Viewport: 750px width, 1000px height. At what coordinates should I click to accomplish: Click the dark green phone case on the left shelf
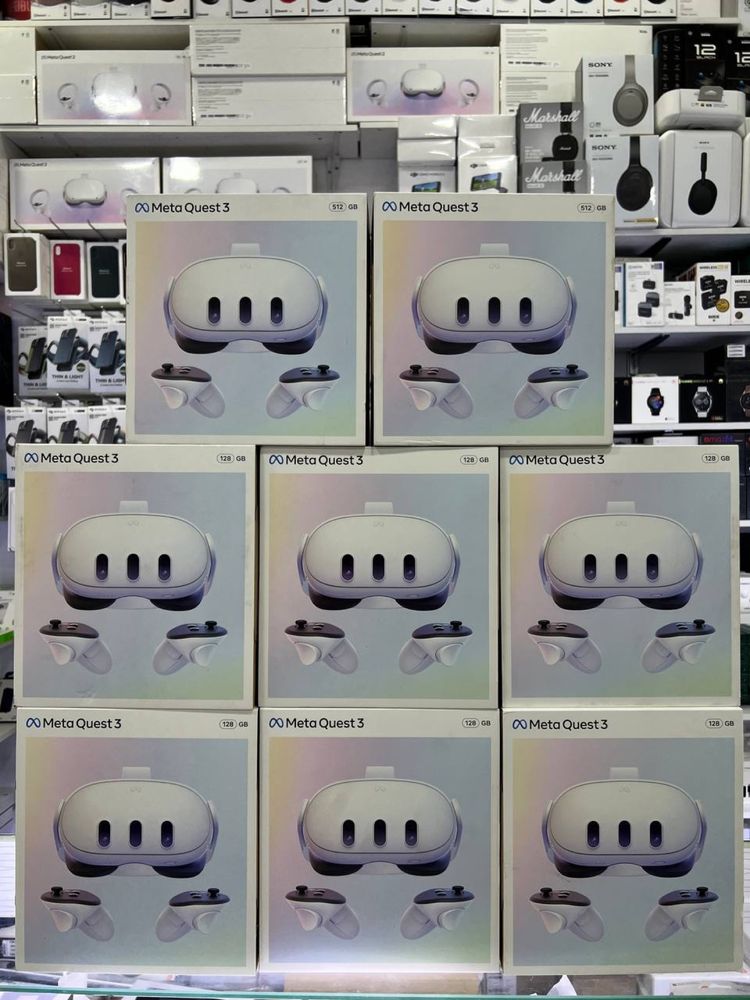[x=104, y=270]
